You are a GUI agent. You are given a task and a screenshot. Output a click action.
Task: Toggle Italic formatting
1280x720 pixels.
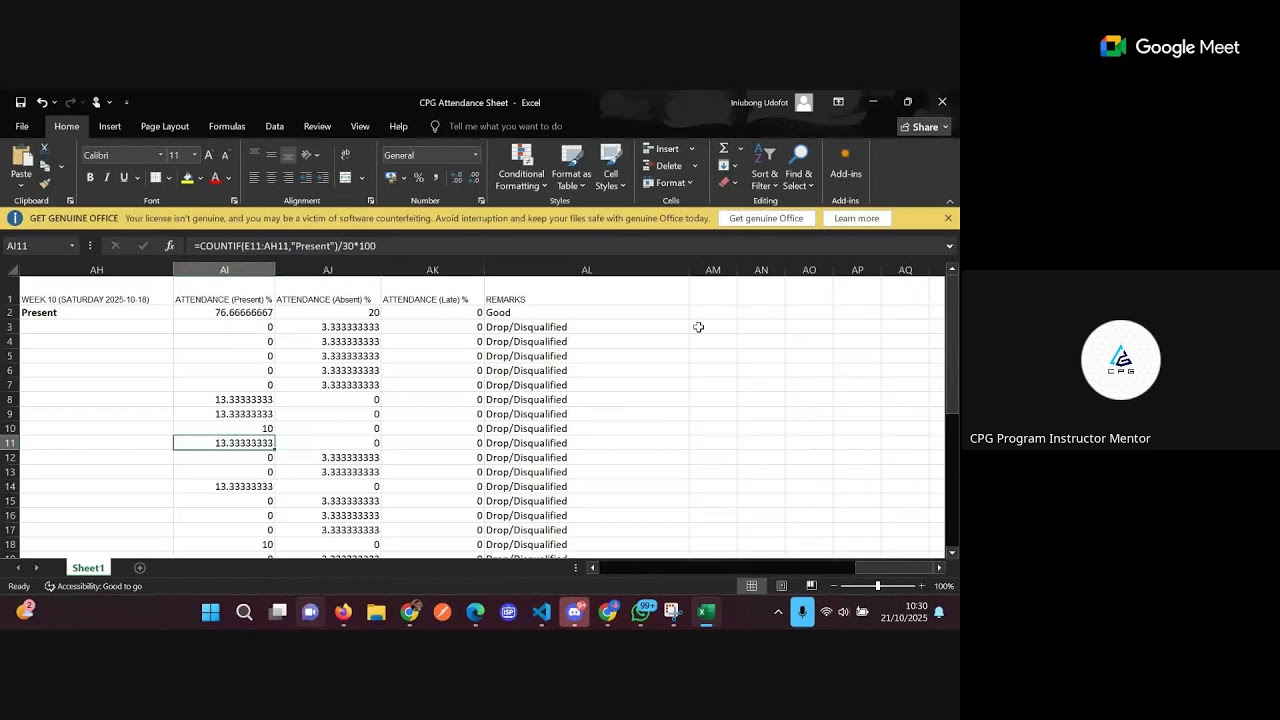[107, 178]
